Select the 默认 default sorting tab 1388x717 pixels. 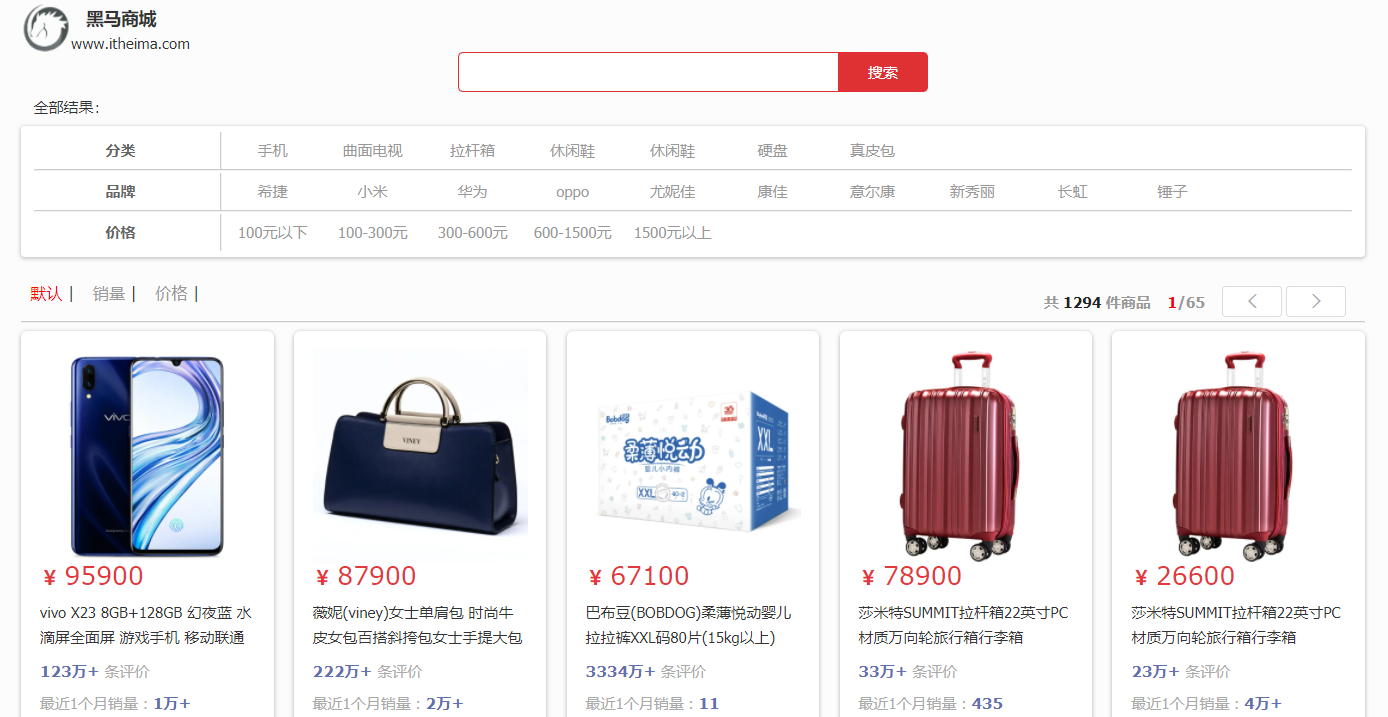pyautogui.click(x=46, y=293)
